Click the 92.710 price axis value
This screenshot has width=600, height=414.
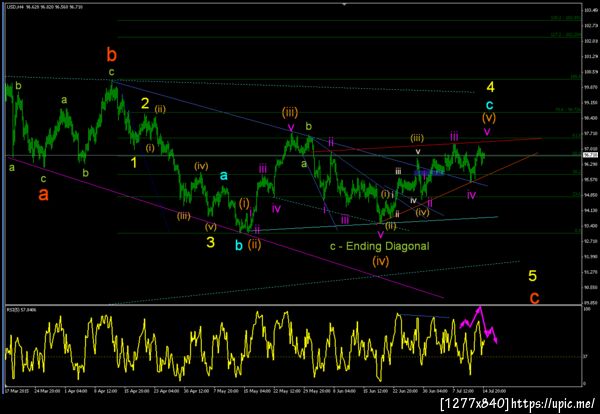590,241
